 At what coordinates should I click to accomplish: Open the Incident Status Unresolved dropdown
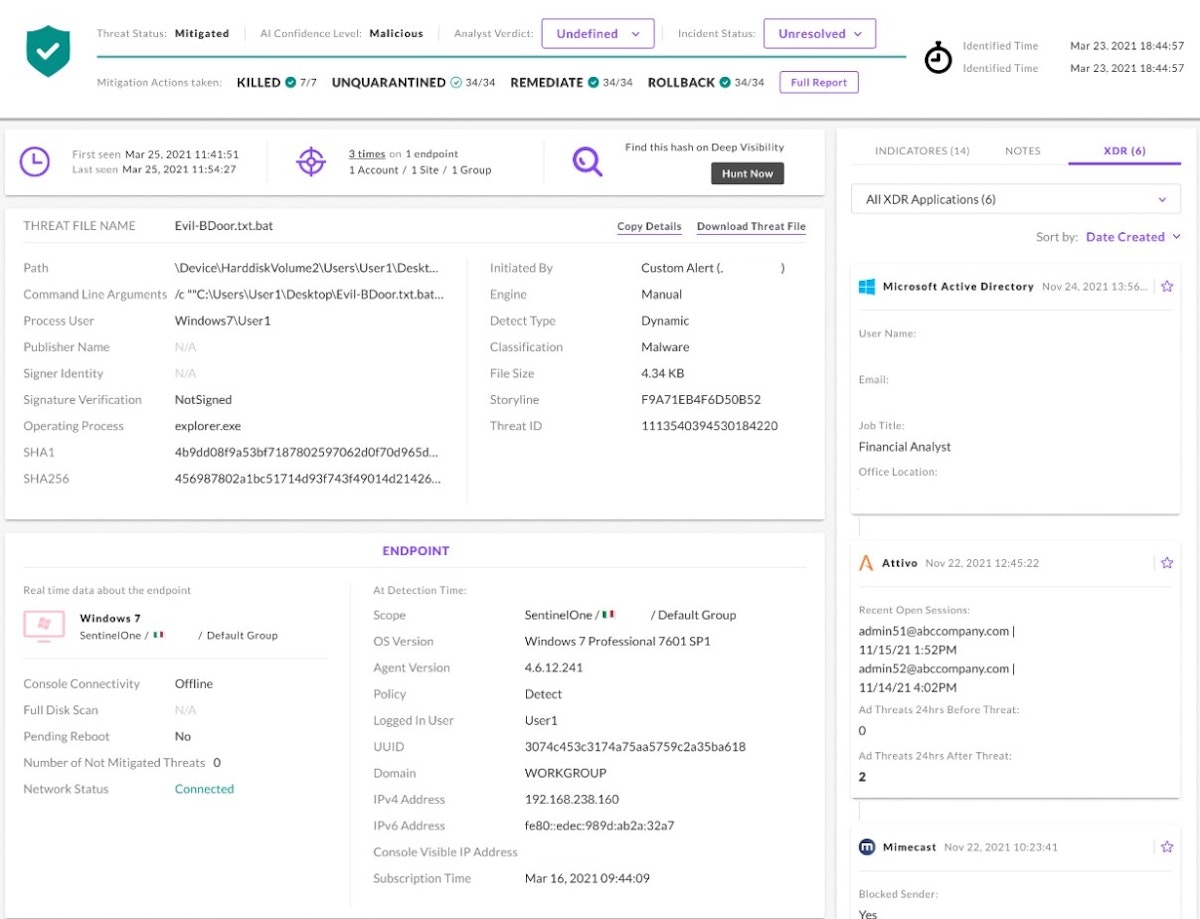click(820, 33)
